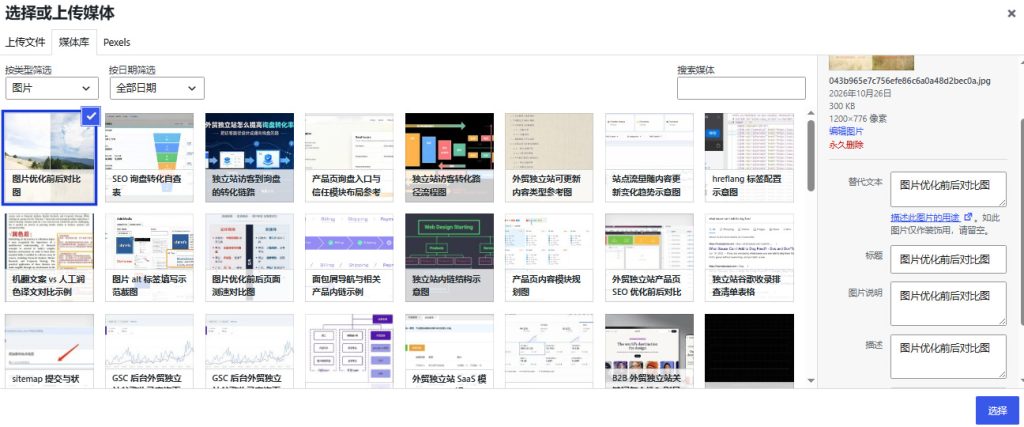Select the 外贸独立站 SaaS 模 thumbnail
The height and width of the screenshot is (427, 1024).
(x=449, y=351)
